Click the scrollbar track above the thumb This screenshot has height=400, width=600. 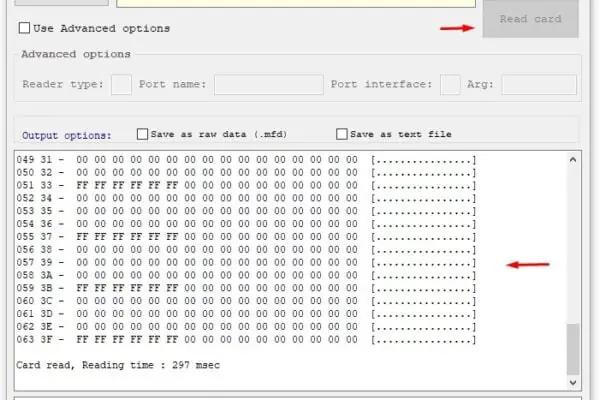click(x=573, y=245)
